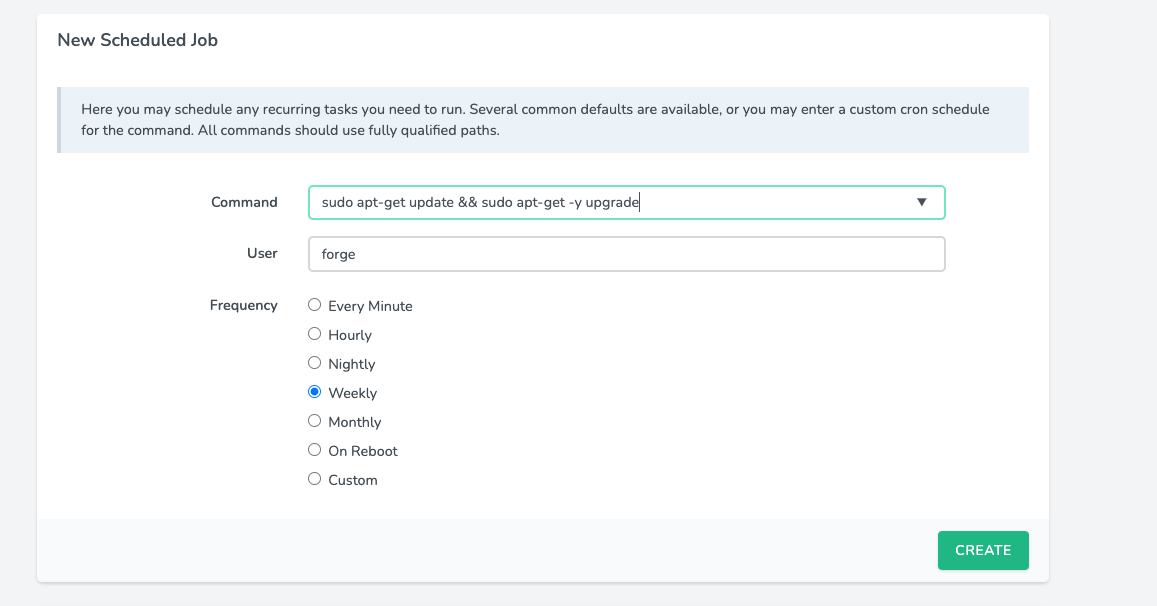Screen dimensions: 1157x606
Task: Click the New Scheduled Job heading
Action: (137, 40)
